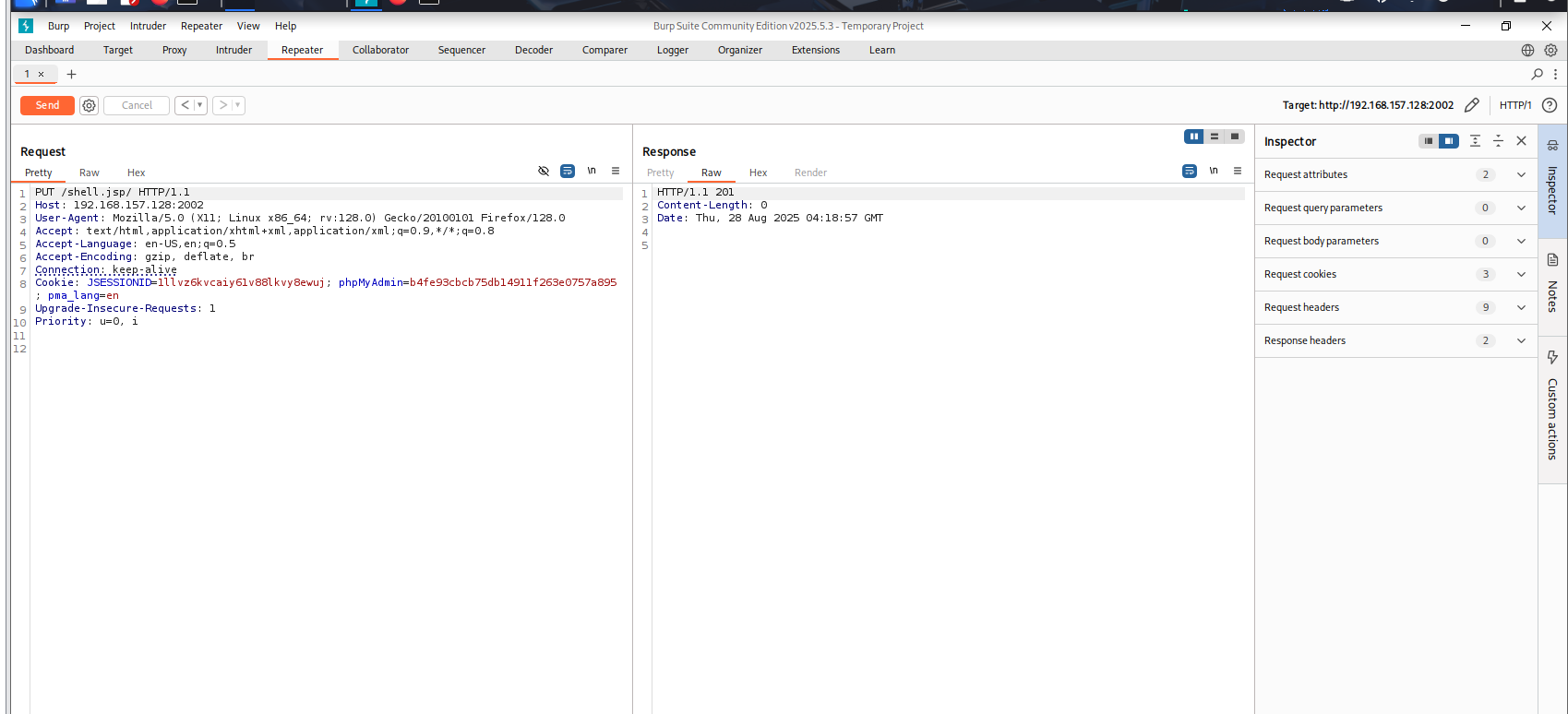
Task: Click the HTTP/1.1 201 response line
Action: pos(696,192)
